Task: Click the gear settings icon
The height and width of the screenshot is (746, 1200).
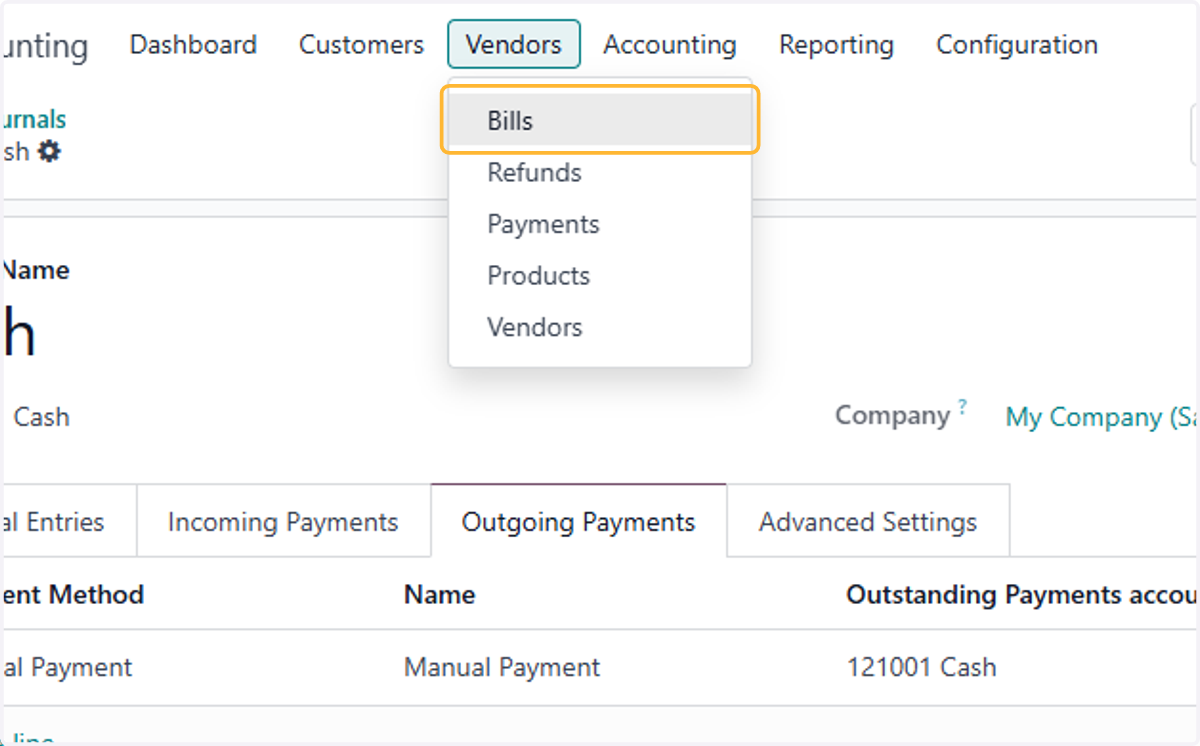Action: coord(49,152)
